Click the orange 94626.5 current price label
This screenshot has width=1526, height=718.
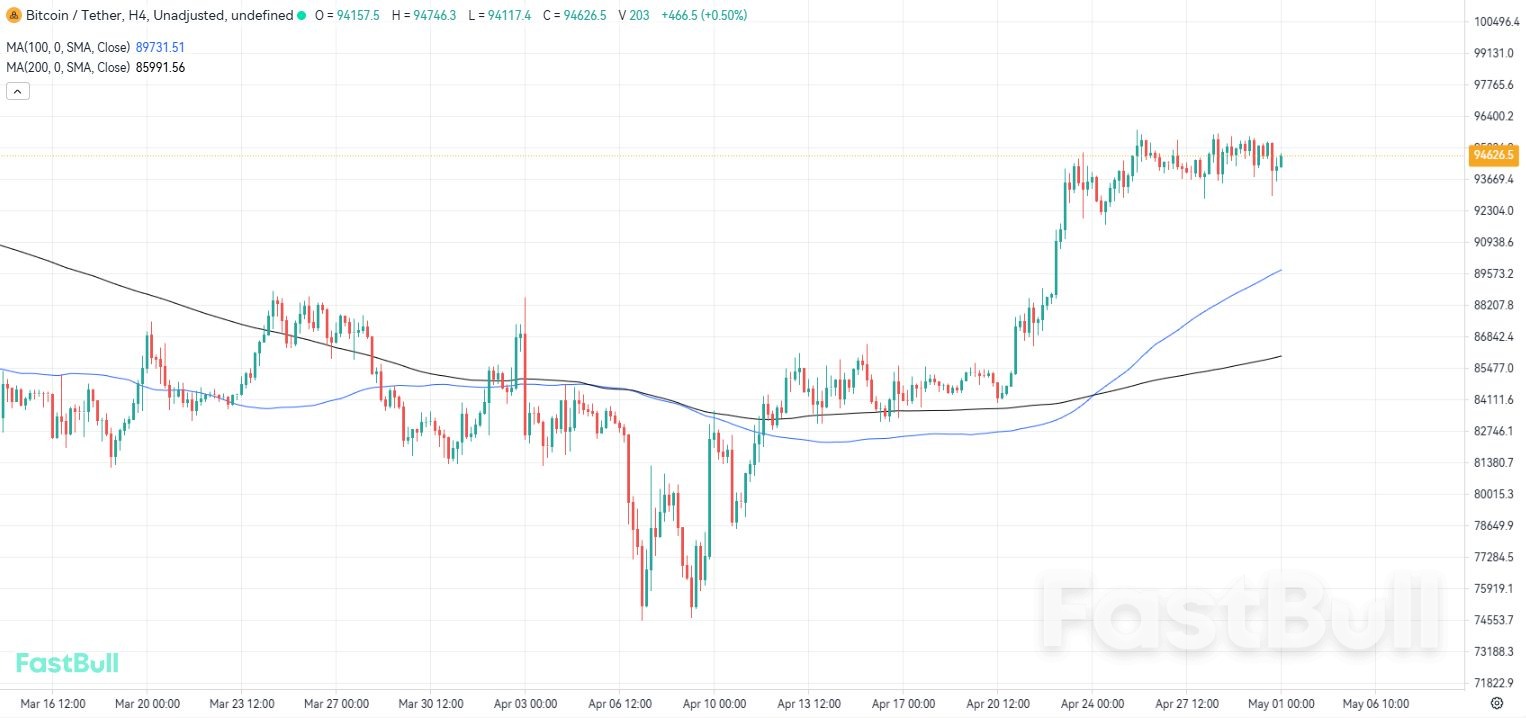tap(1494, 155)
